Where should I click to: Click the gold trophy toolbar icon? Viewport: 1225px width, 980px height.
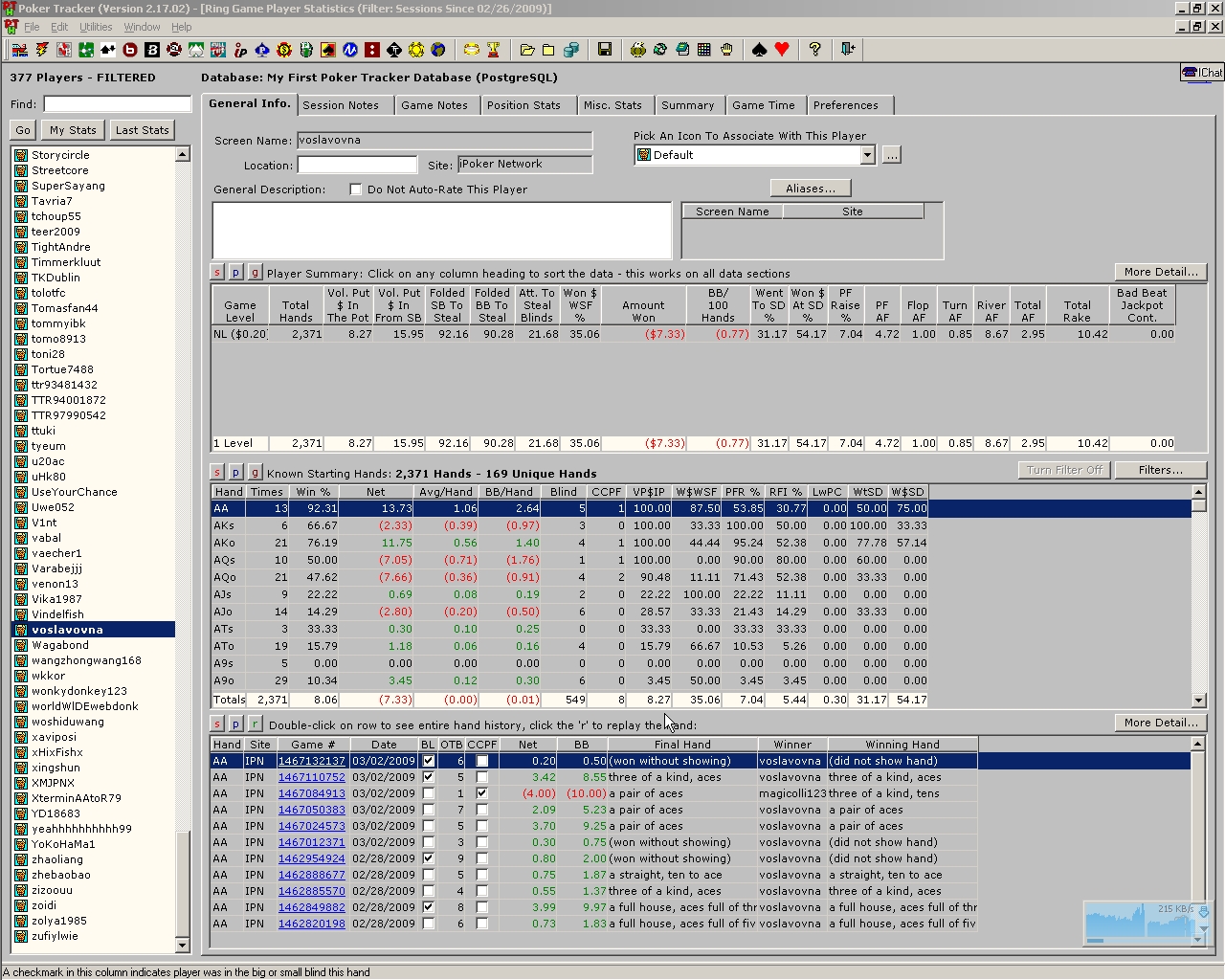click(x=494, y=50)
